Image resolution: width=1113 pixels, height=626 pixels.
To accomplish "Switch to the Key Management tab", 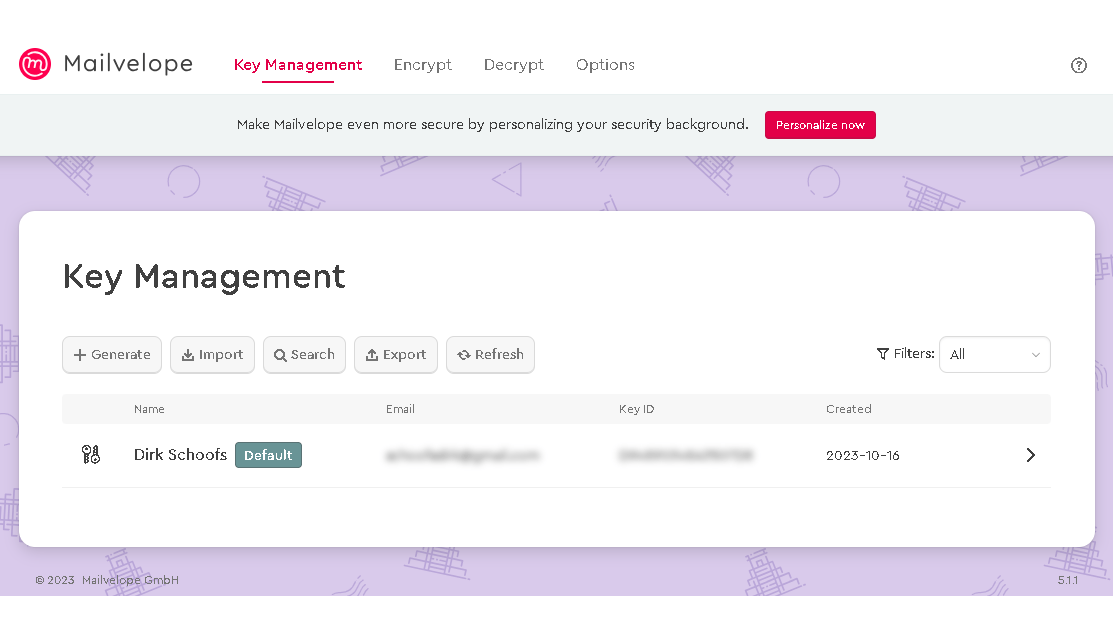I will (297, 65).
